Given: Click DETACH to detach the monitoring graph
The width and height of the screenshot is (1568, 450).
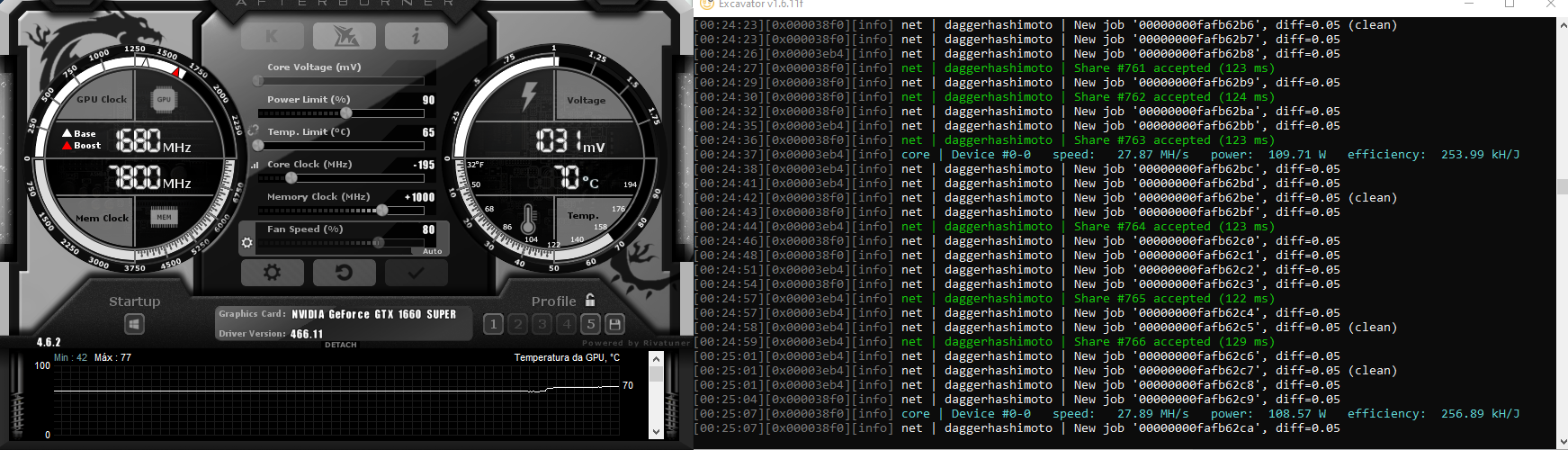Looking at the screenshot, I should [341, 345].
